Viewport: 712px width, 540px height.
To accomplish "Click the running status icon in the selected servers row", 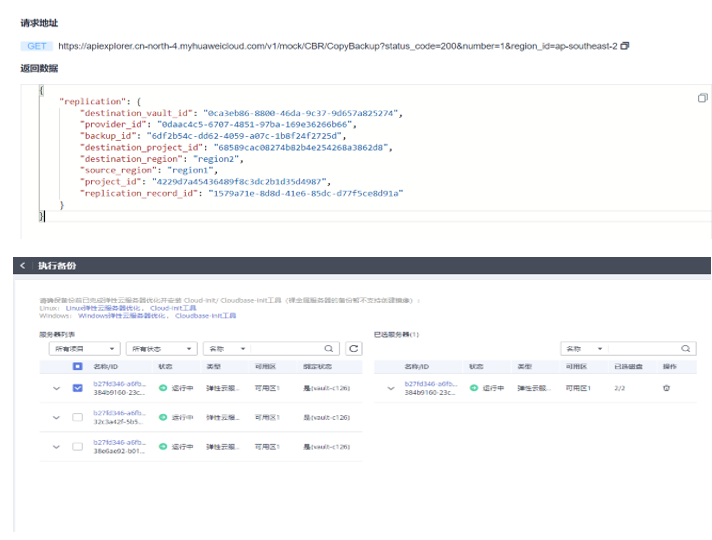I will (474, 388).
